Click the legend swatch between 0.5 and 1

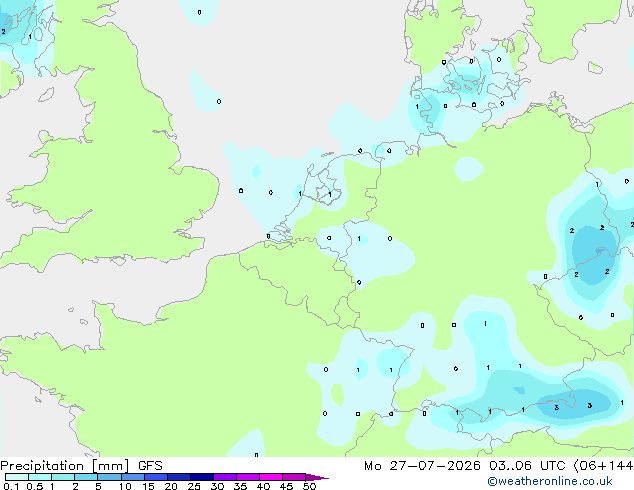[x=40, y=477]
